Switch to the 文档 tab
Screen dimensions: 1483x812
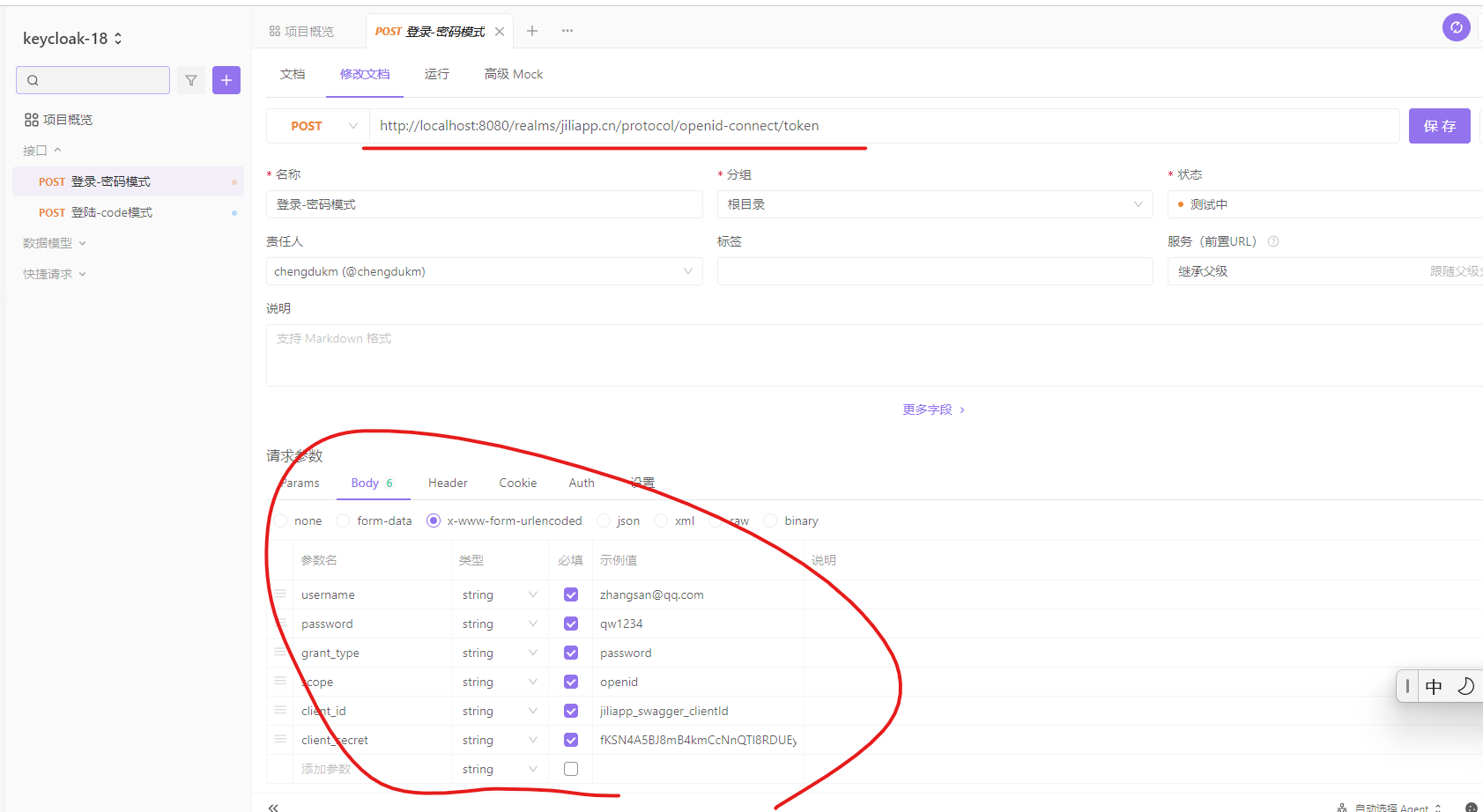coord(293,74)
